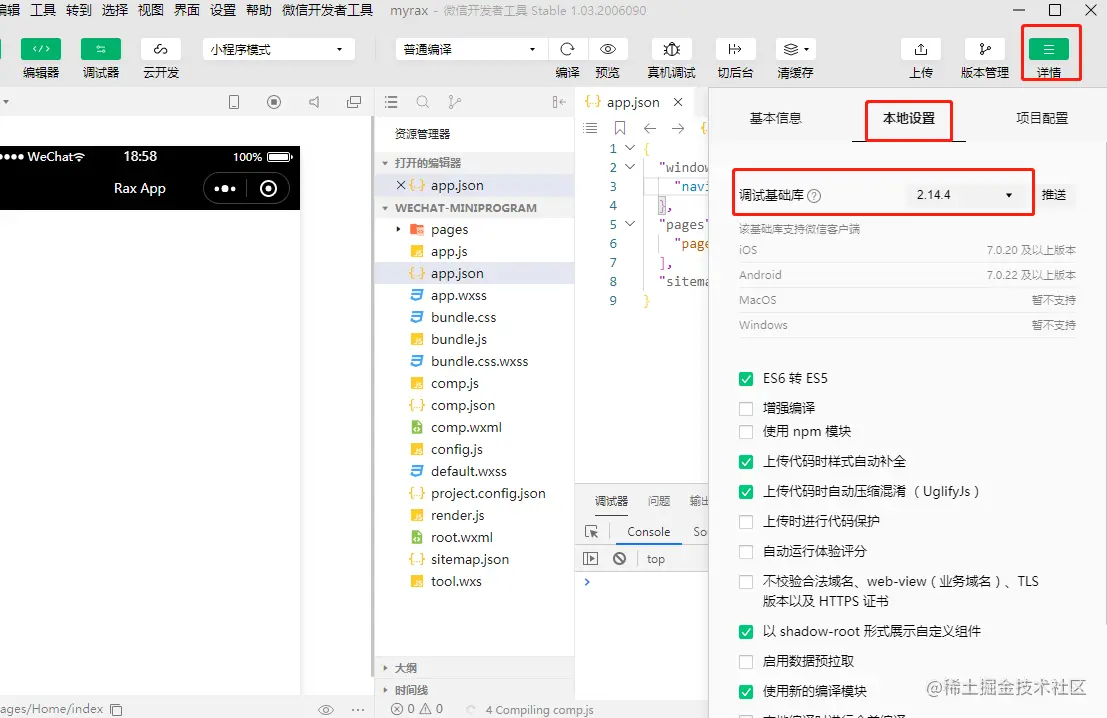Expand the 时间线 timeline section

click(385, 690)
